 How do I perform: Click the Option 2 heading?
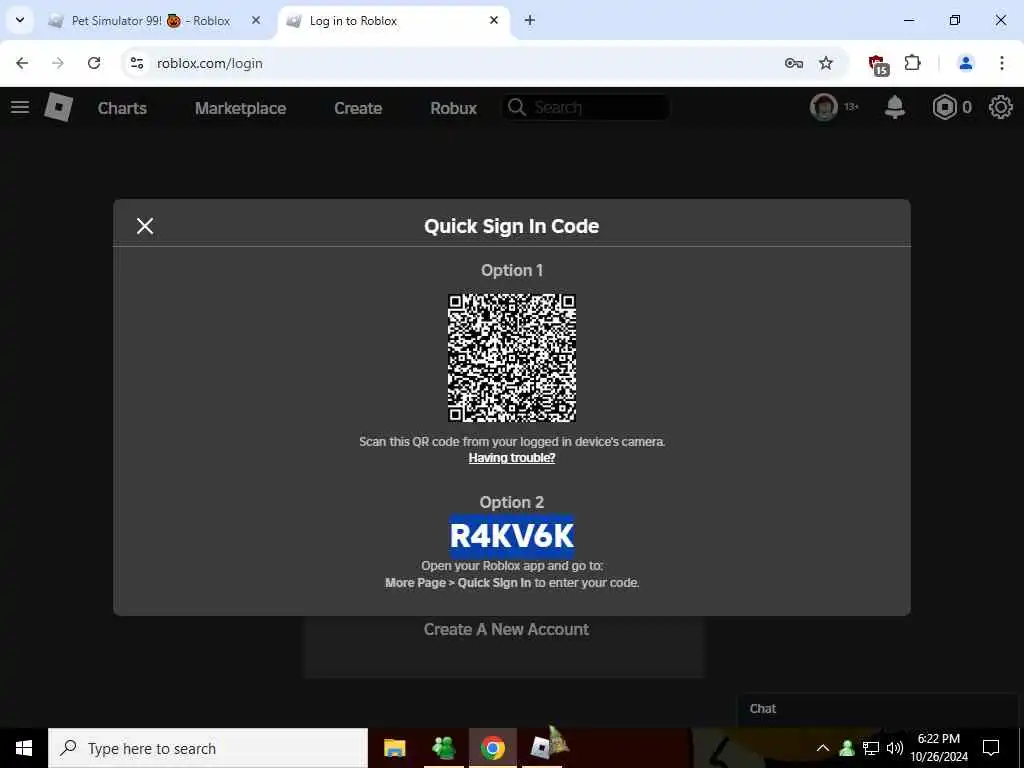point(512,502)
